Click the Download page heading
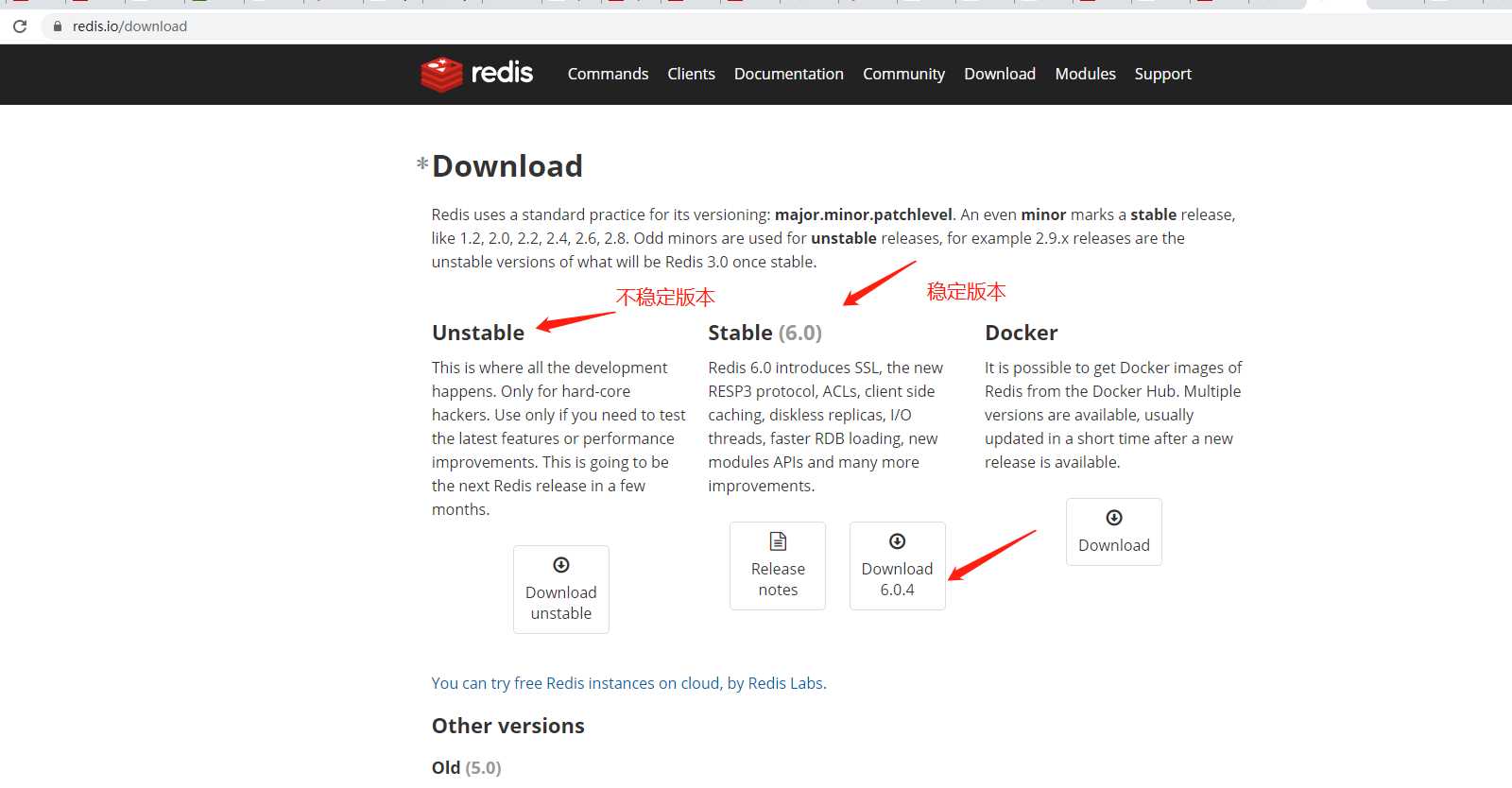Image resolution: width=1512 pixels, height=788 pixels. [507, 166]
